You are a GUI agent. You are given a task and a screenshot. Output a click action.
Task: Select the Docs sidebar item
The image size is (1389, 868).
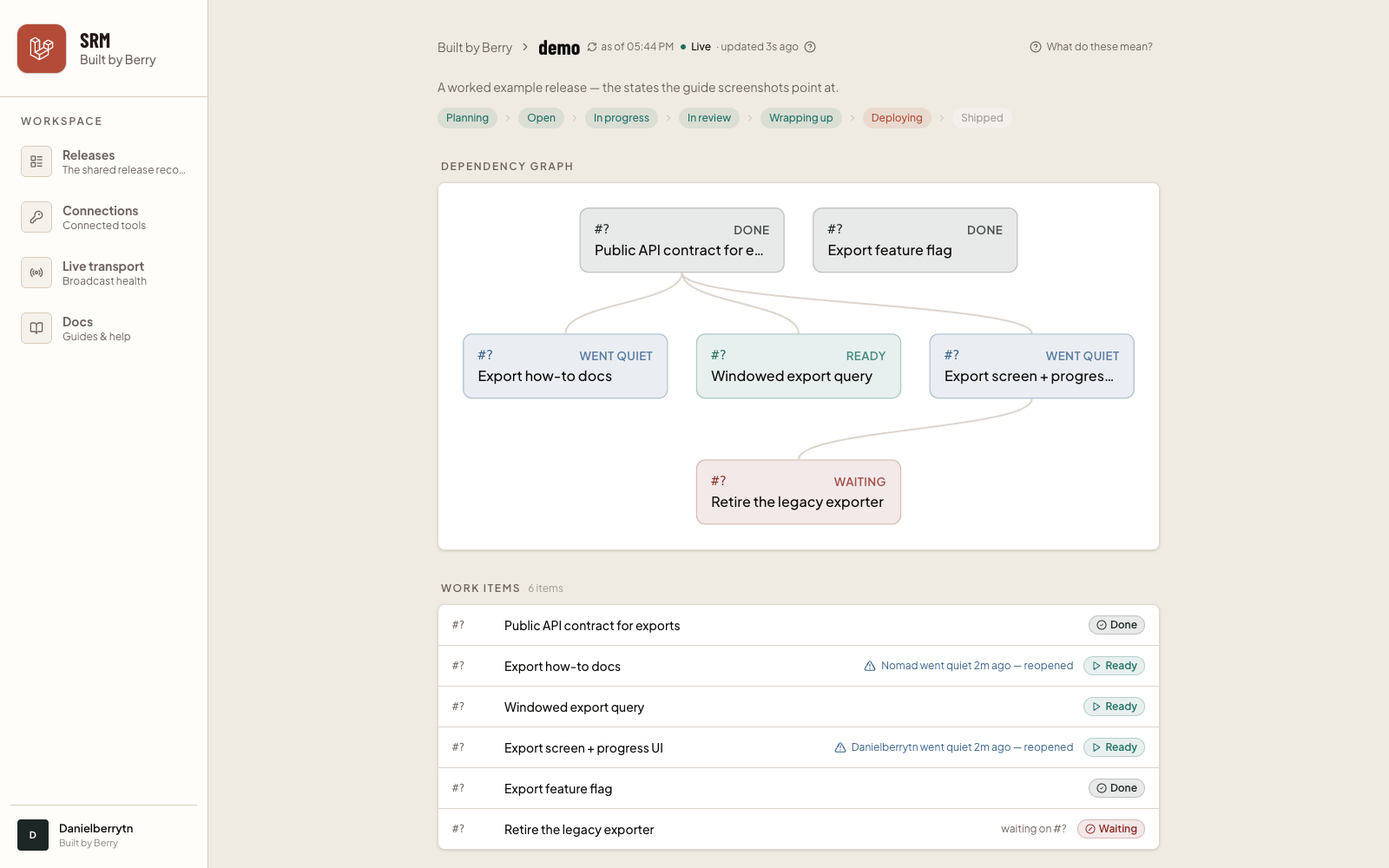pyautogui.click(x=104, y=328)
